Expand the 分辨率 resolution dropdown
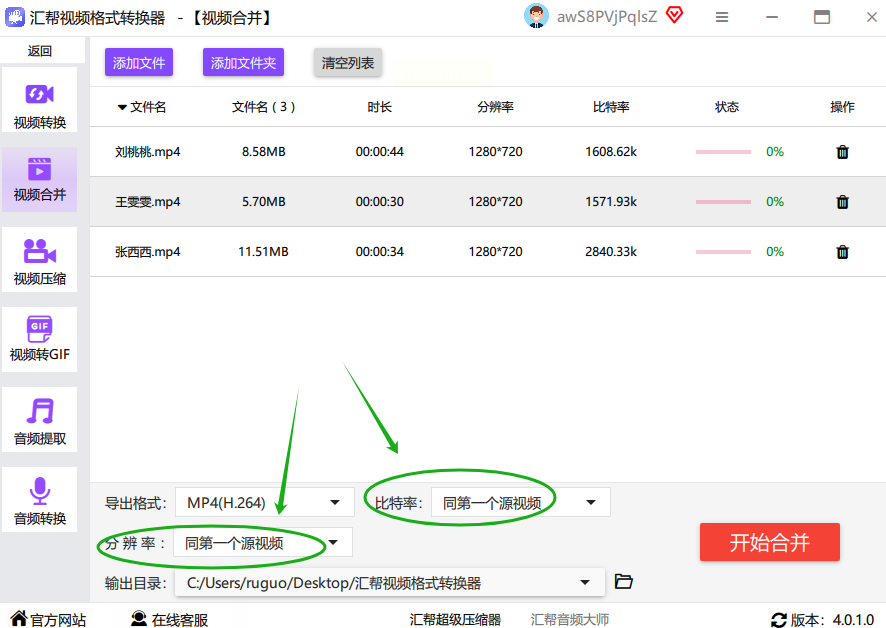The image size is (886, 628). tap(263, 543)
